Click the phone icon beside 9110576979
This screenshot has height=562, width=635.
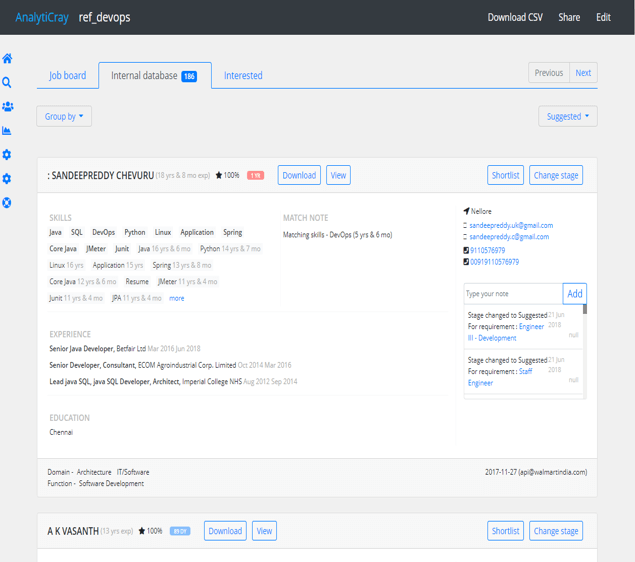point(466,250)
